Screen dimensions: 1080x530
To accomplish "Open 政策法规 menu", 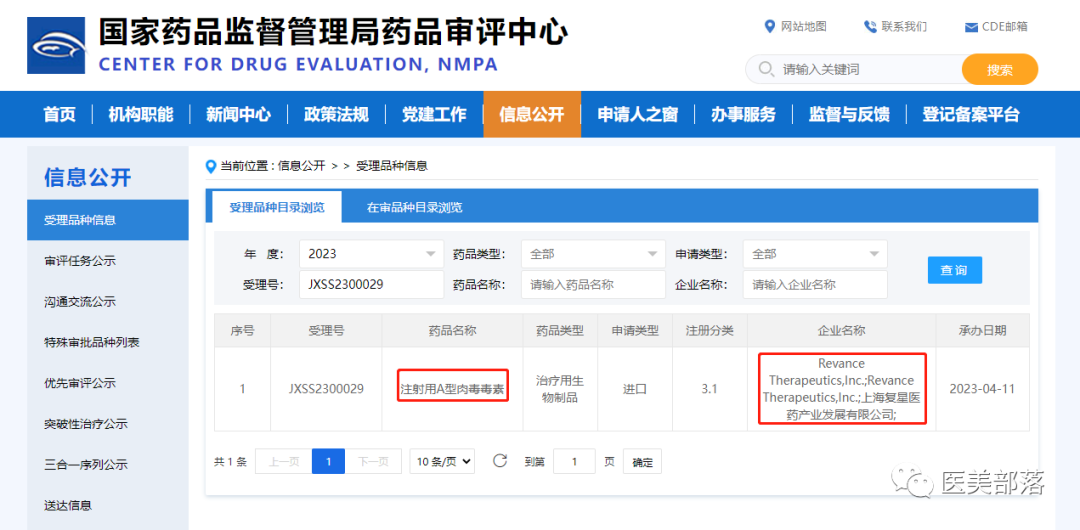I will pyautogui.click(x=336, y=114).
